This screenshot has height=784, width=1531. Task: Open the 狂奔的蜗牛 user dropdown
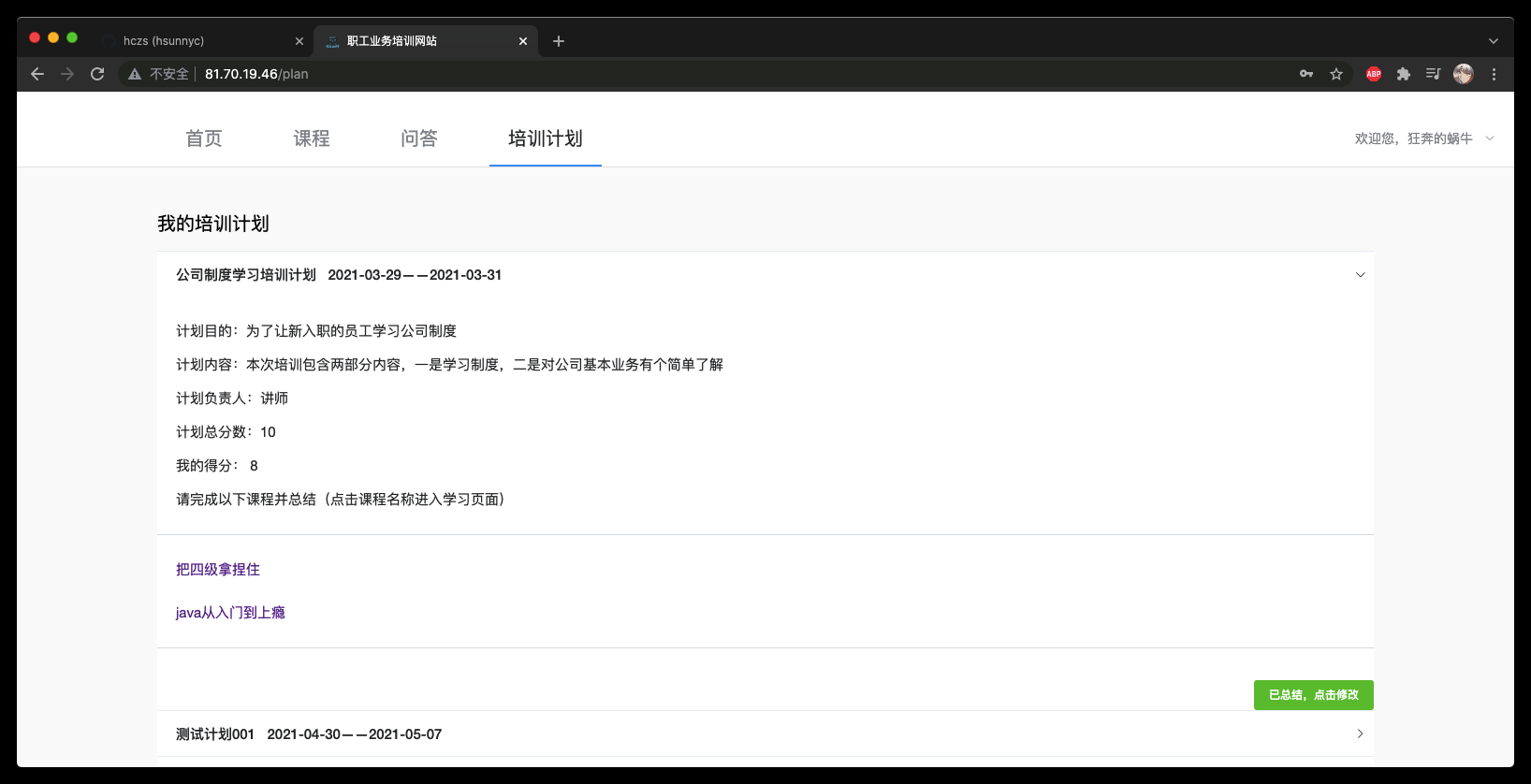pos(1422,138)
